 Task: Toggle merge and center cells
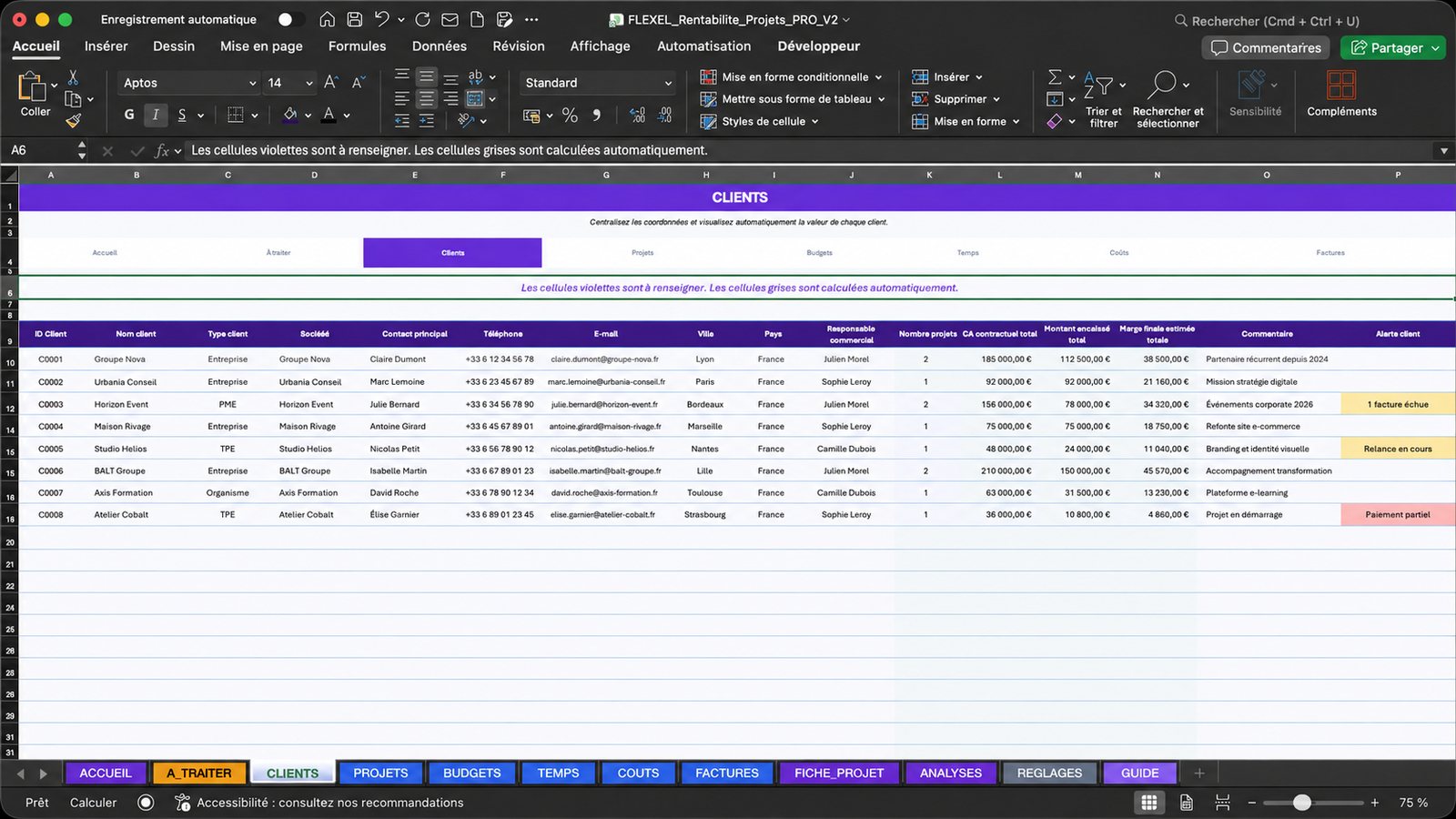click(475, 98)
